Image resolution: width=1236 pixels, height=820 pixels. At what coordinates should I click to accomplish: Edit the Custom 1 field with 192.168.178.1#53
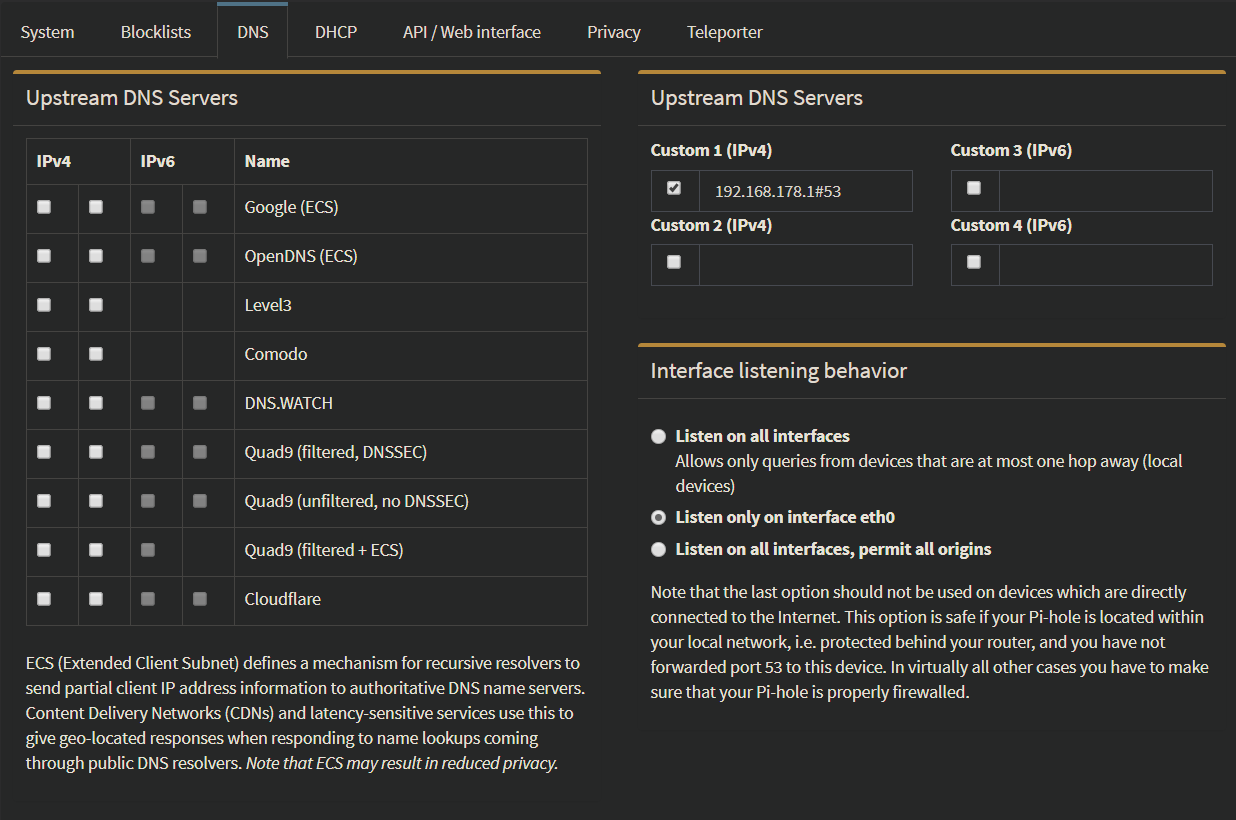[806, 191]
